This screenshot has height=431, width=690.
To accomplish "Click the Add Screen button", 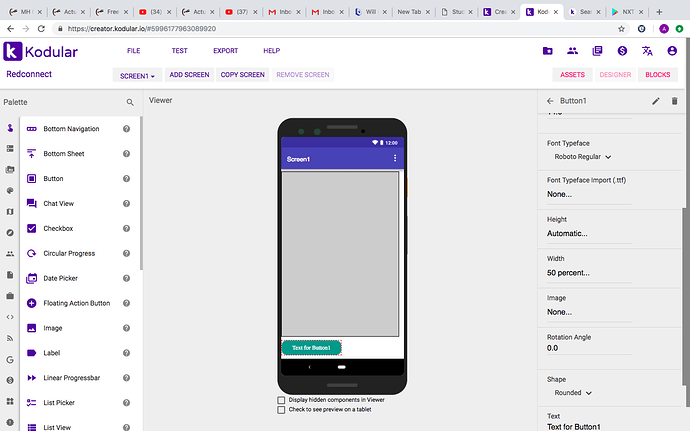I will pyautogui.click(x=189, y=75).
